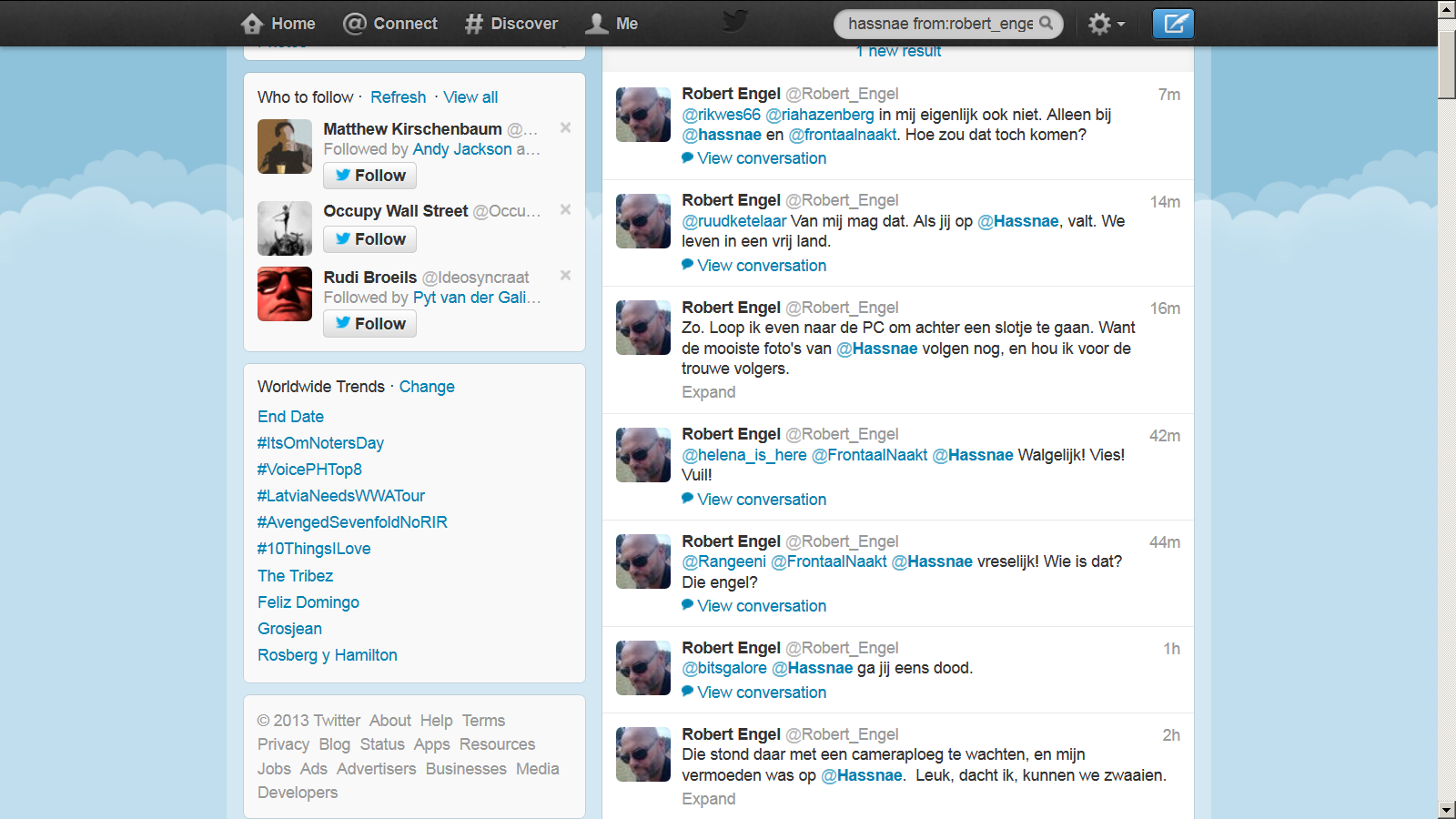Open the @bitsgalore mention
The width and height of the screenshot is (1456, 819).
724,668
